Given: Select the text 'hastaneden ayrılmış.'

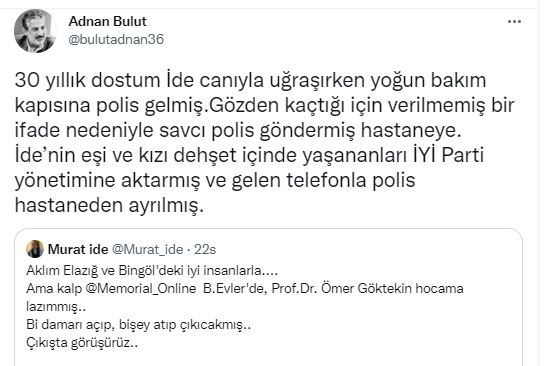Looking at the screenshot, I should (x=109, y=205).
